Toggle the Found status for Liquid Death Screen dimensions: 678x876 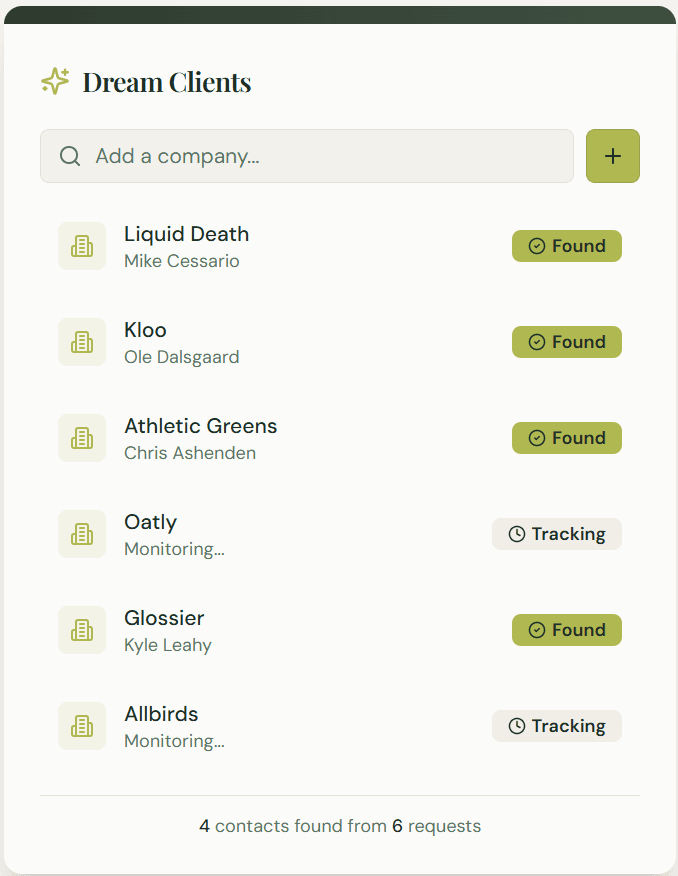(x=566, y=245)
